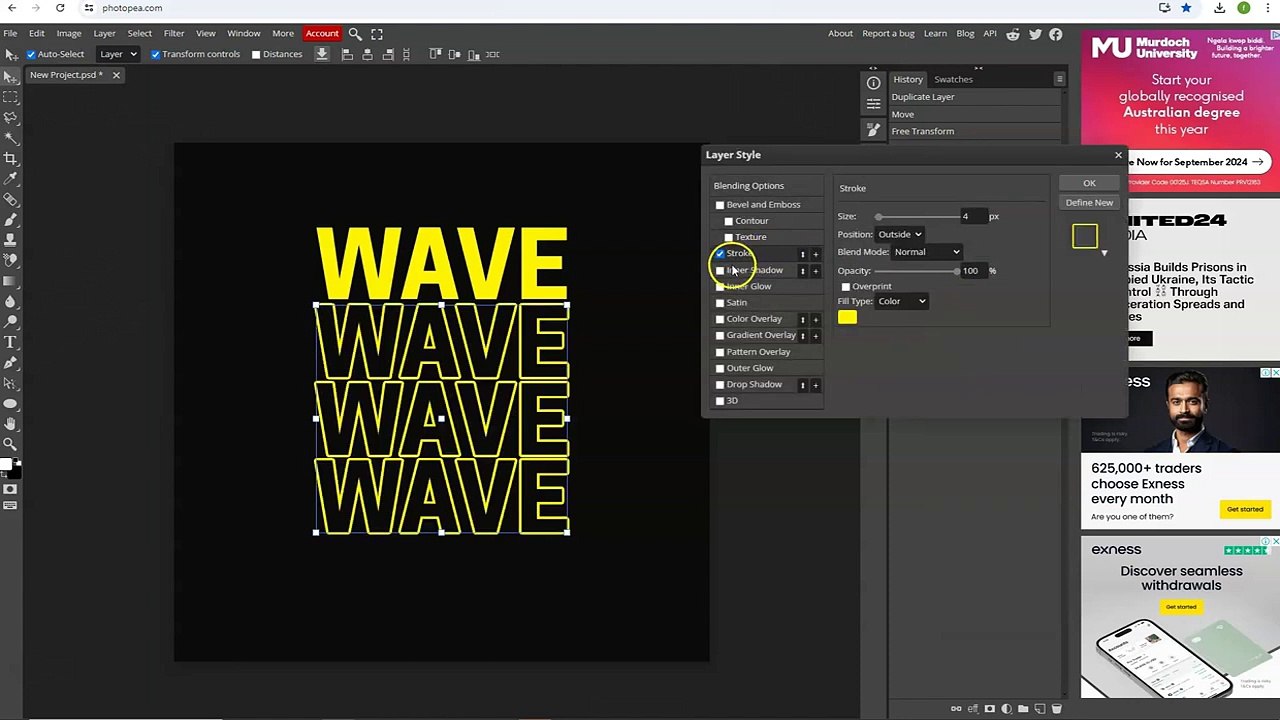Click the Account button
Viewport: 1280px width, 720px height.
[322, 34]
